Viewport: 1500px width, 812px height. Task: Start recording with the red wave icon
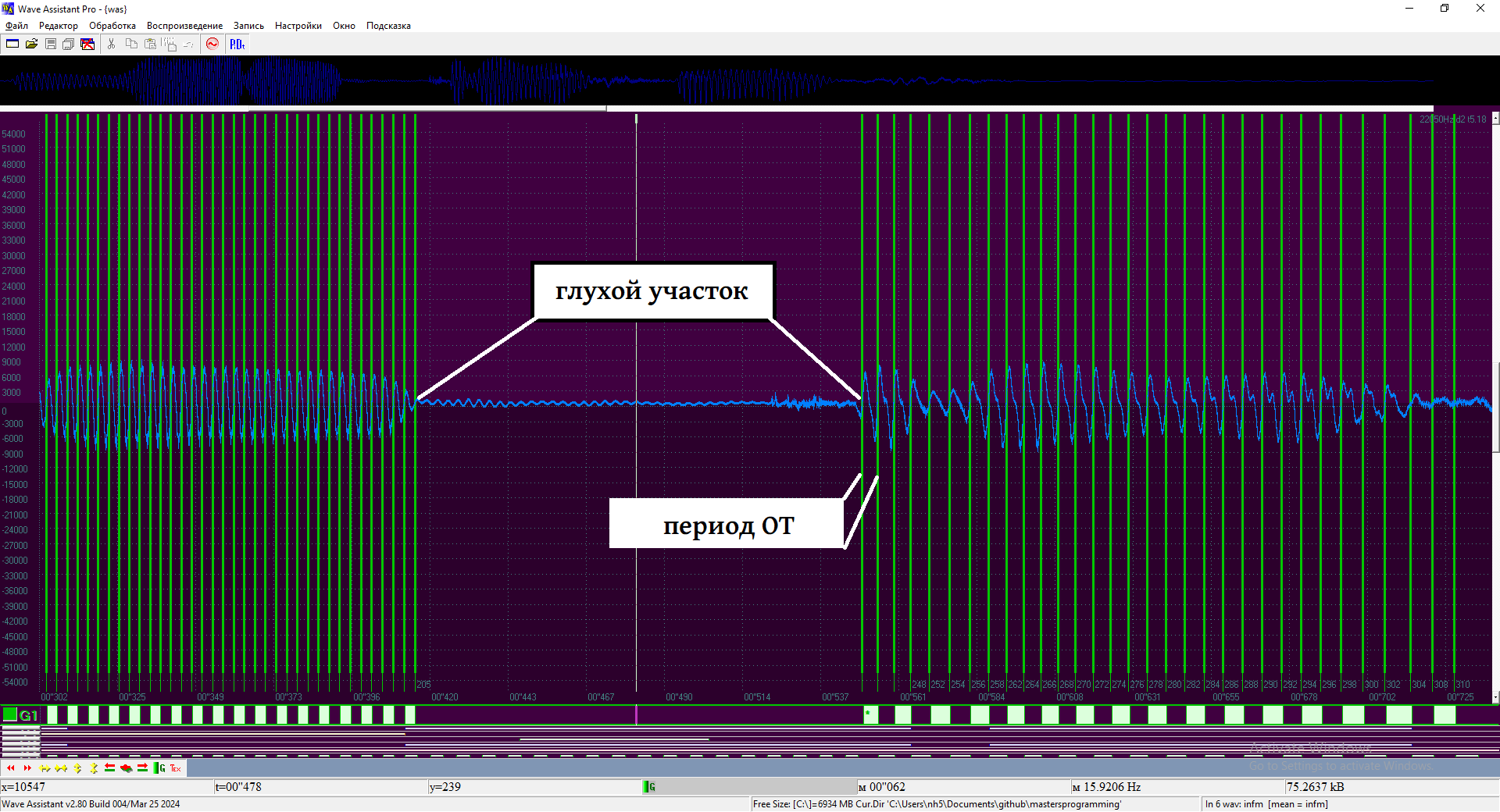click(x=212, y=45)
